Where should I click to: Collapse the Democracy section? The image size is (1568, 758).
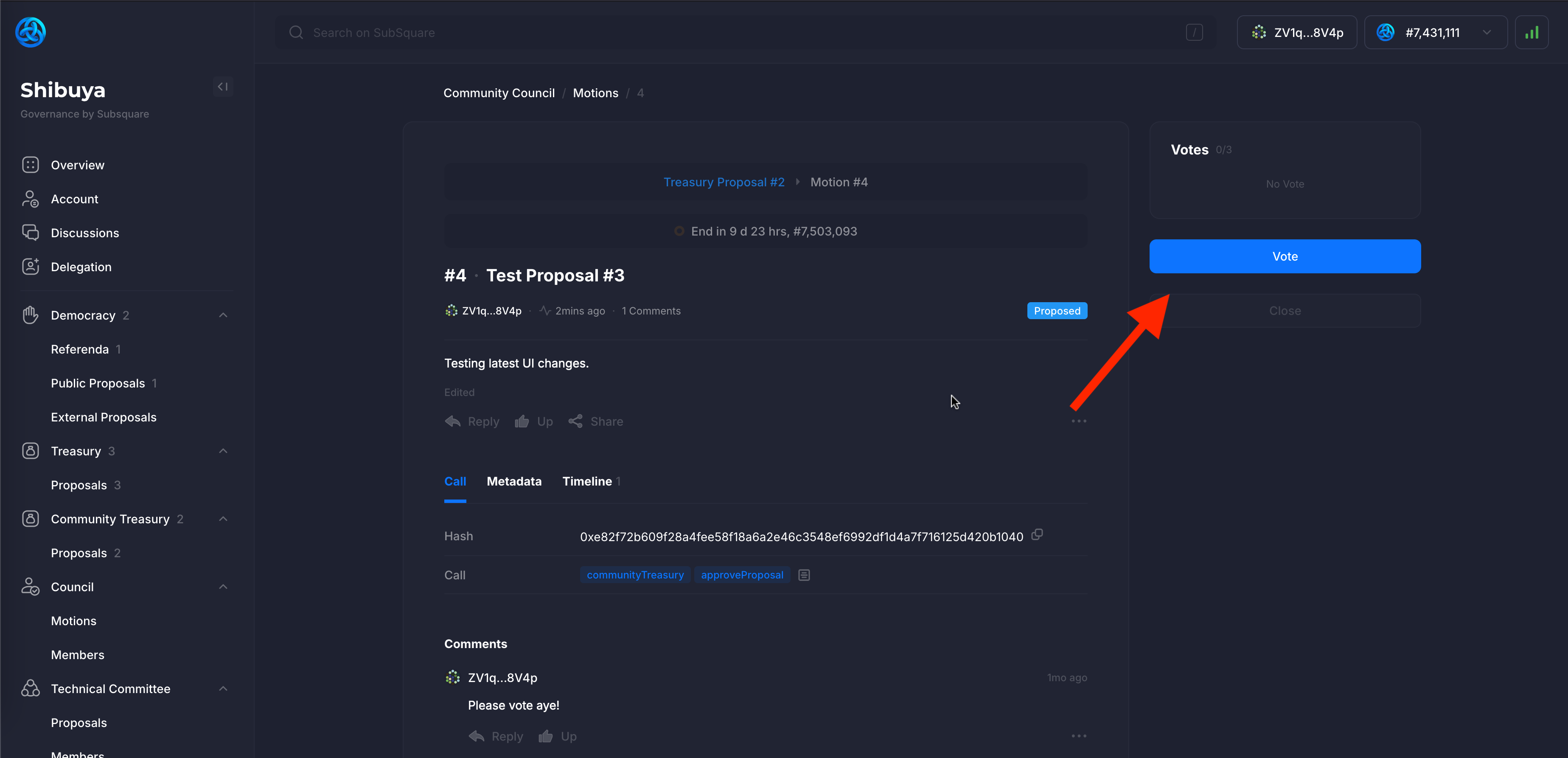[223, 315]
